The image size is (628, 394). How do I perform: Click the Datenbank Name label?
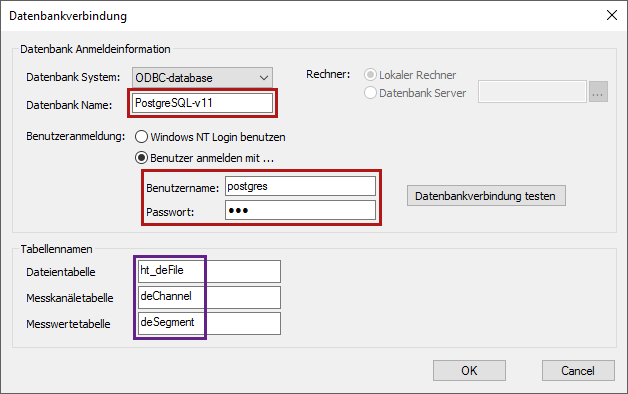(69, 105)
